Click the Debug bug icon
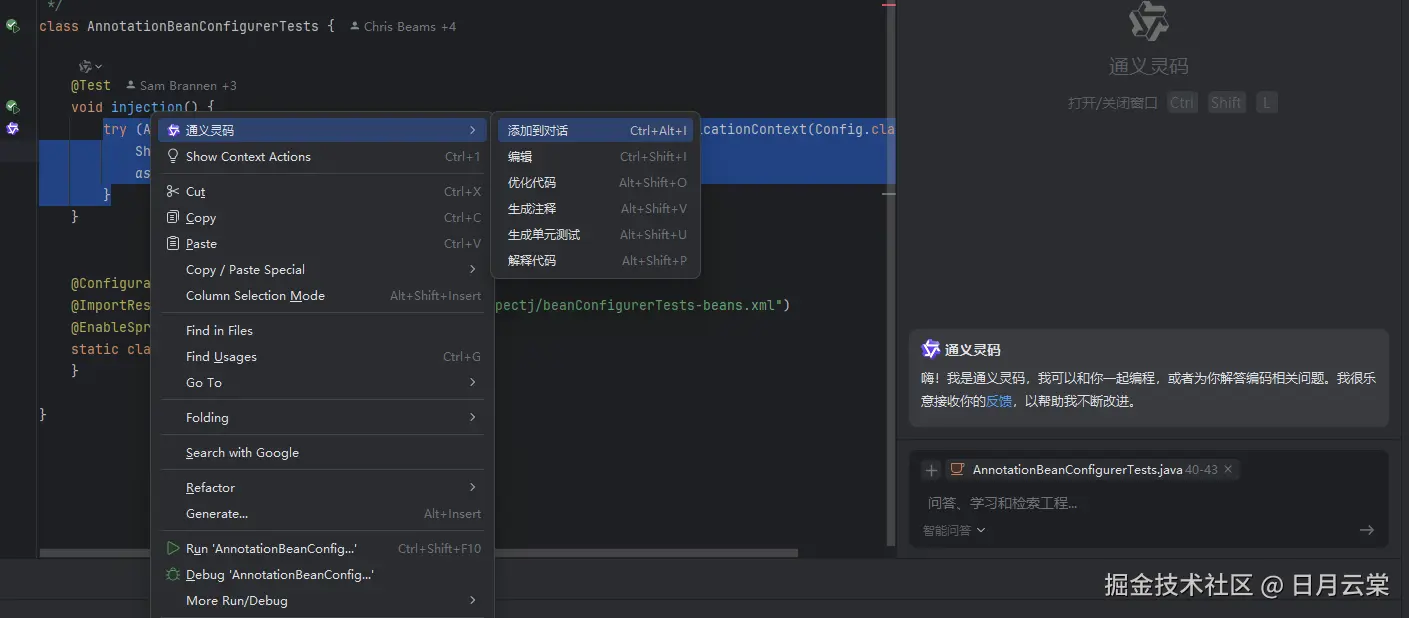The width and height of the screenshot is (1409, 618). tap(173, 574)
